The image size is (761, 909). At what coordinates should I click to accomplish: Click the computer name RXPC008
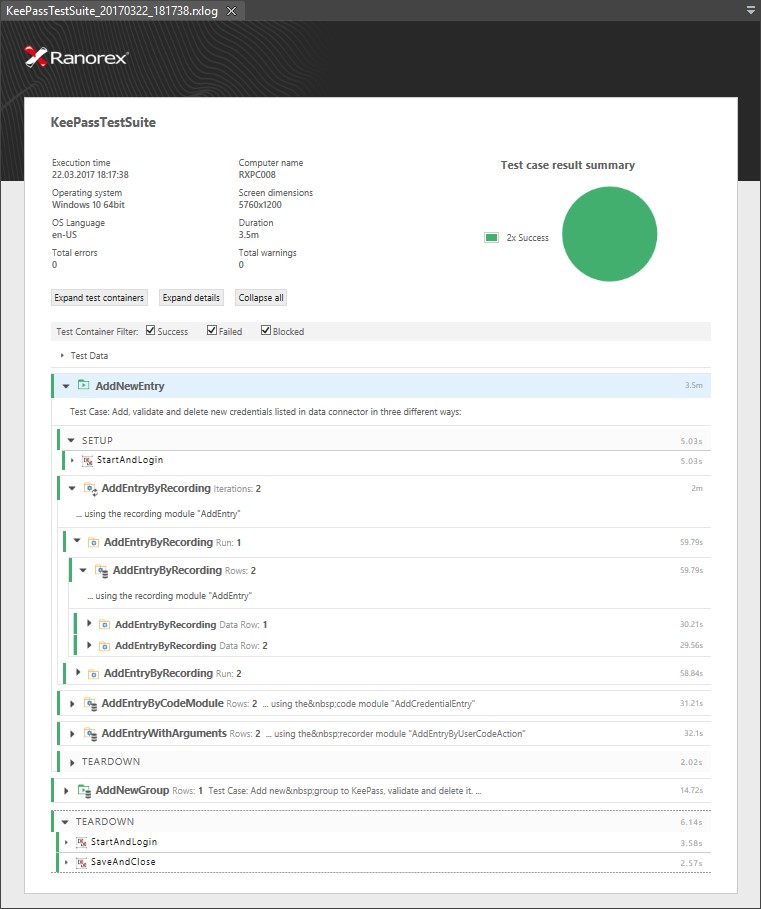(257, 174)
